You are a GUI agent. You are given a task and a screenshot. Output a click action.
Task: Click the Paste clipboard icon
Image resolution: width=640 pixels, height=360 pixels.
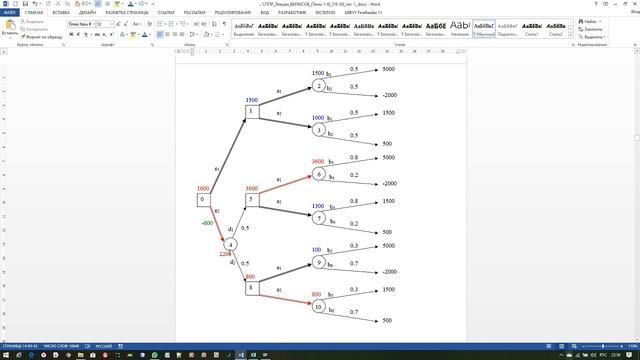click(10, 26)
